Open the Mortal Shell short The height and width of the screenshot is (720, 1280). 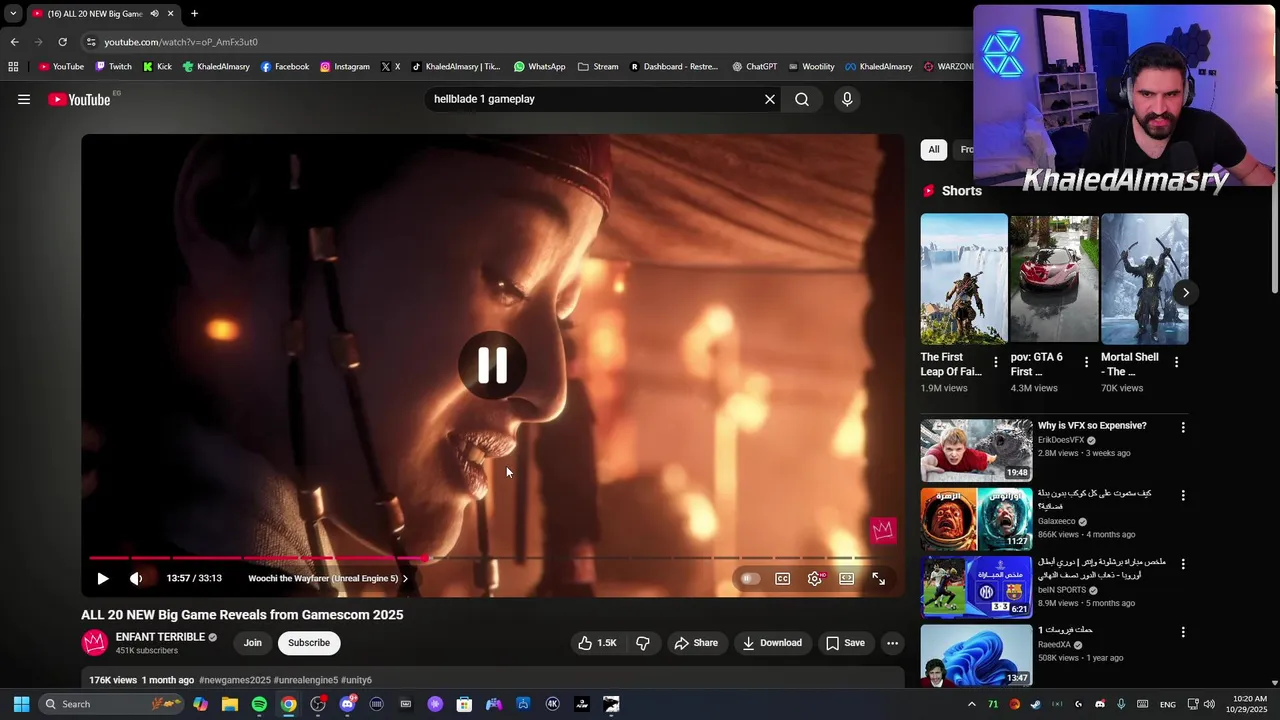click(1145, 279)
